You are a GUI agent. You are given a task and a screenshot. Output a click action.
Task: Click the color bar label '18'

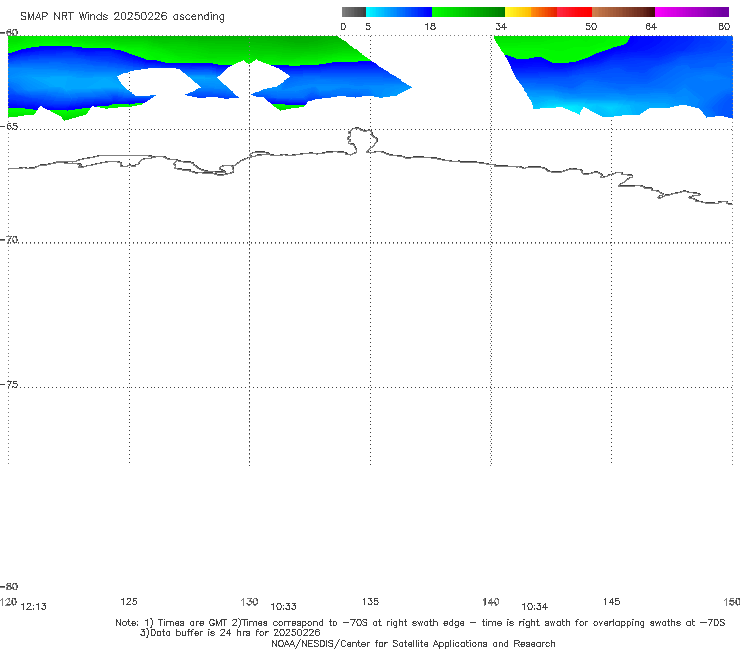coord(430,26)
